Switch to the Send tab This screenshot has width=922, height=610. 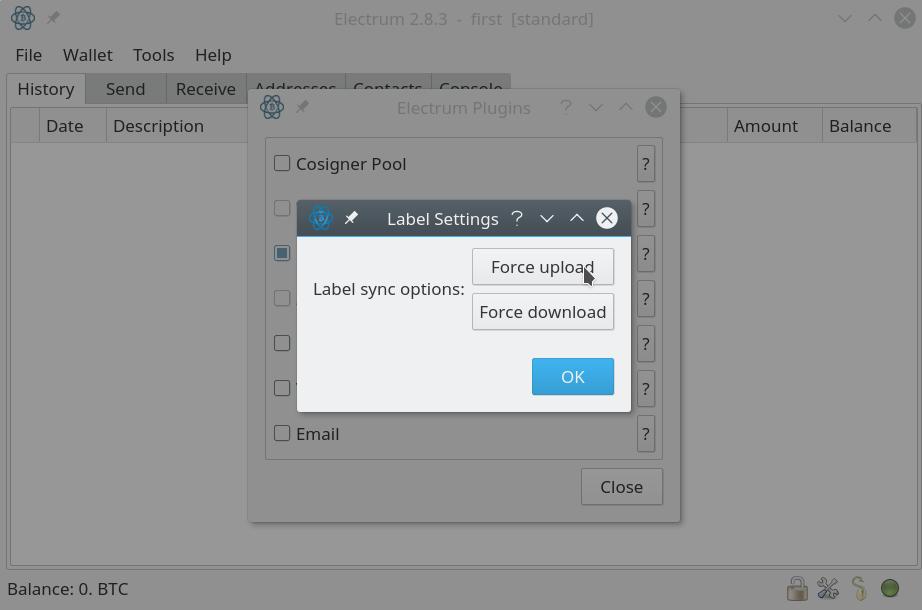(x=125, y=89)
